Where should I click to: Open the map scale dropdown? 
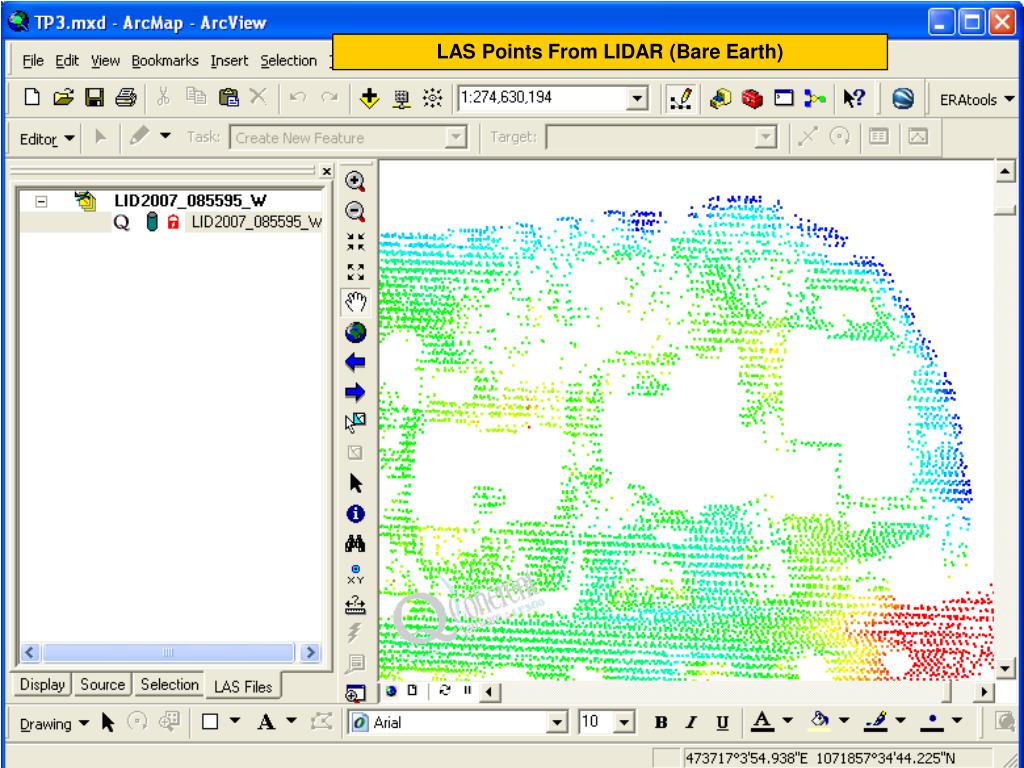click(x=638, y=99)
